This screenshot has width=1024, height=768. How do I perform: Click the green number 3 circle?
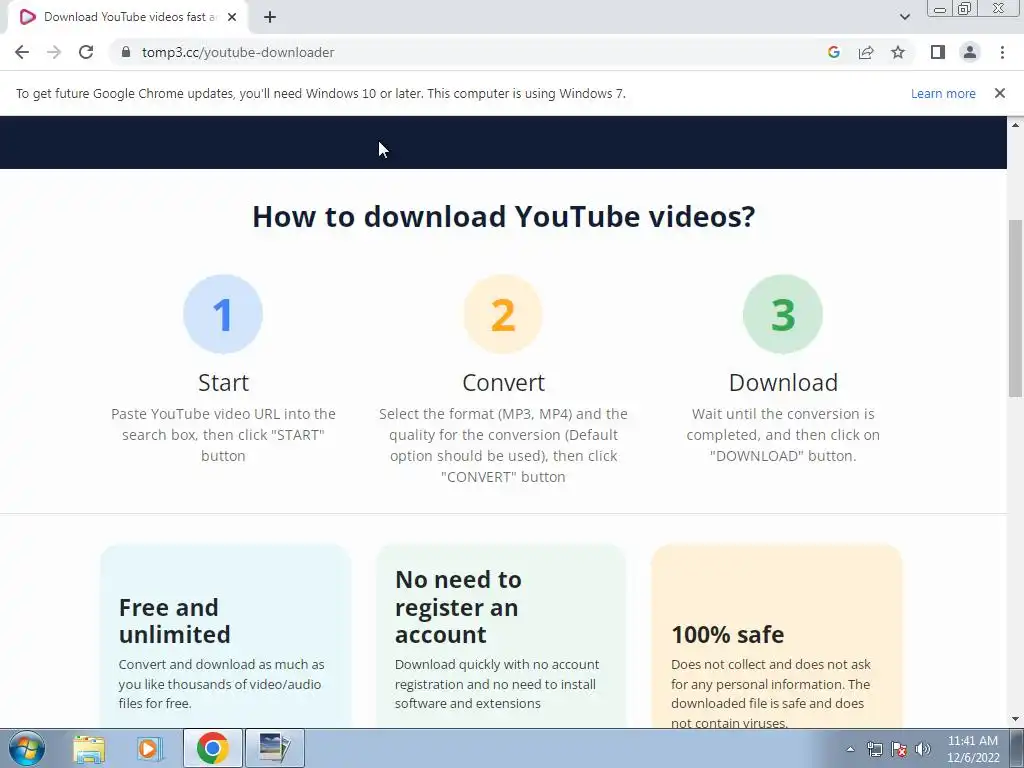click(782, 314)
